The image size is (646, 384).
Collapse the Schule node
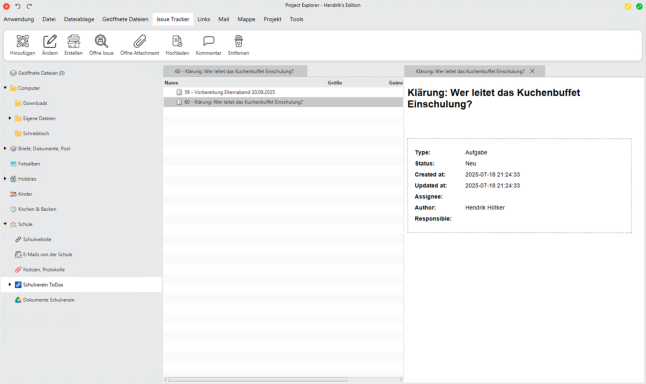5,224
